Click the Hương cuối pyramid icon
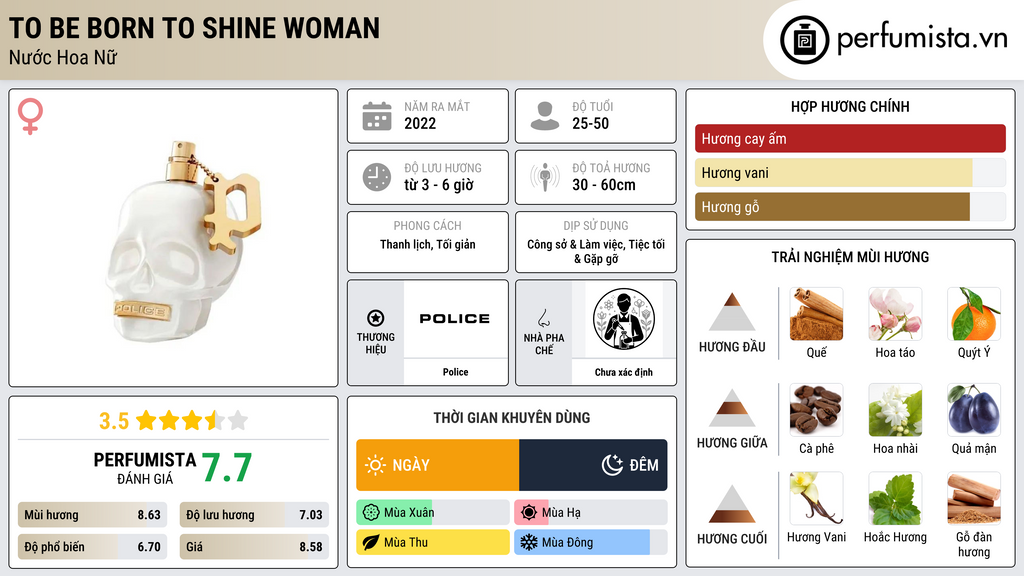This screenshot has width=1024, height=576. pos(732,504)
